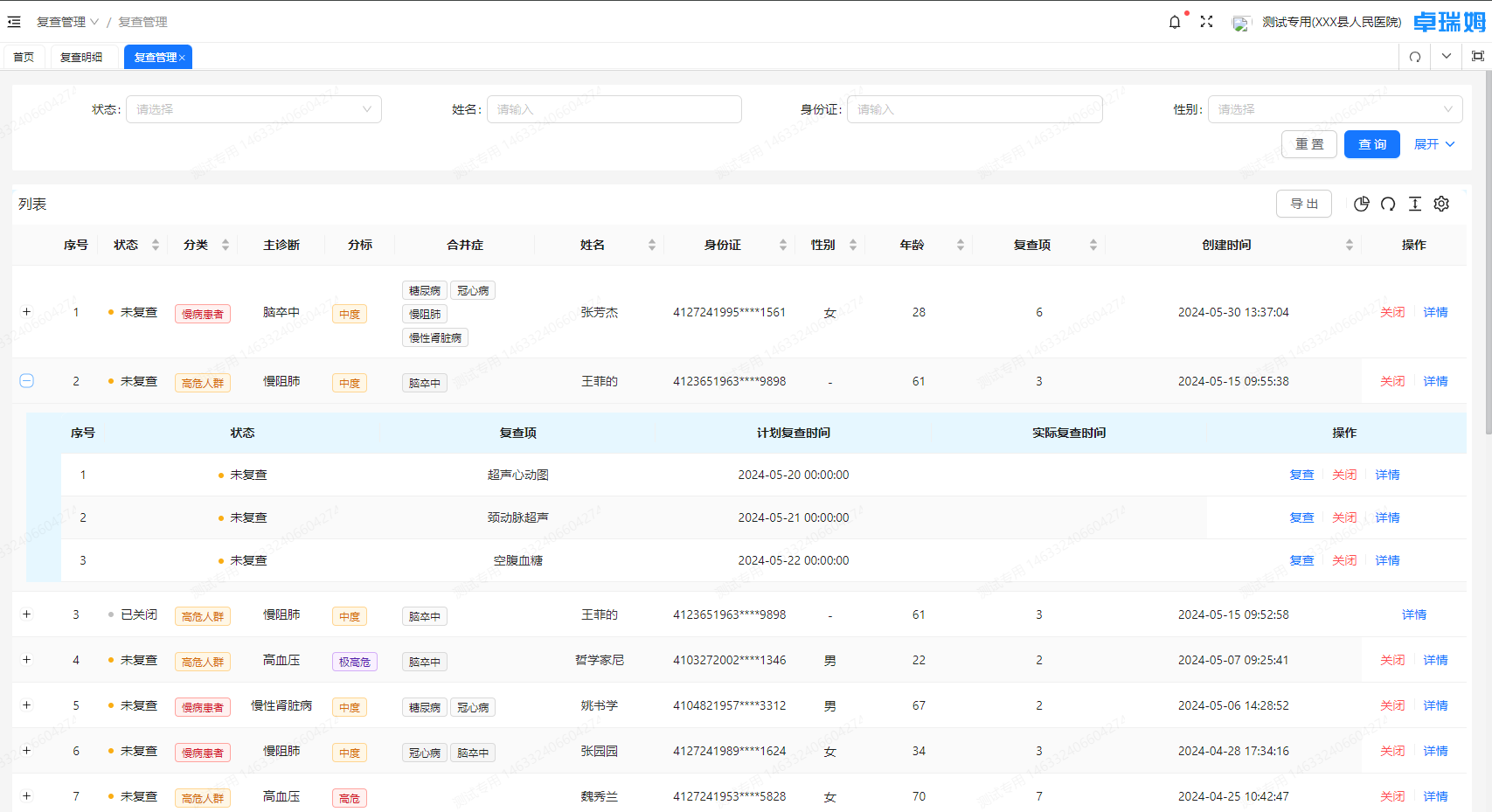Screen dimensions: 1492x812
Task: Expand more filters with 展开
Action: (x=1434, y=144)
